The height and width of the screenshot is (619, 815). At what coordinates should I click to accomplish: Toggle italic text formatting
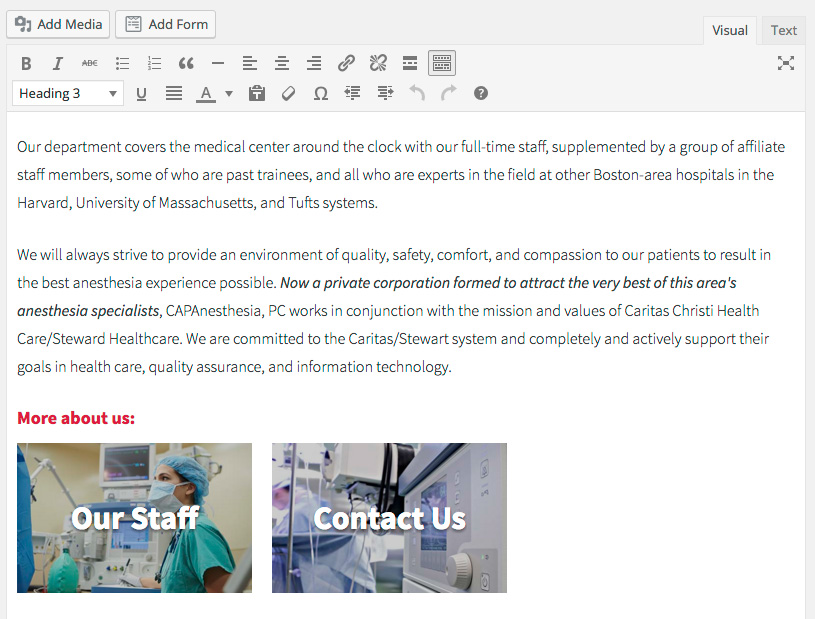click(x=58, y=64)
